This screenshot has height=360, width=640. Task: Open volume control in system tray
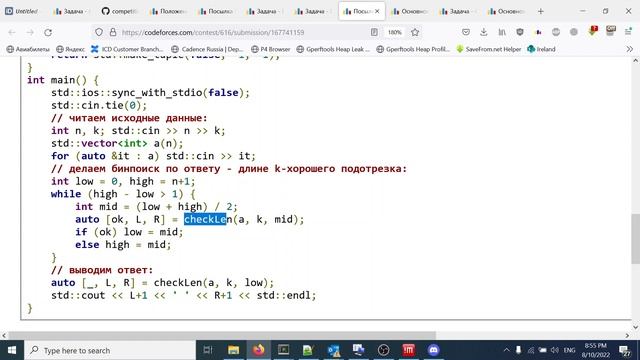[x=555, y=350]
